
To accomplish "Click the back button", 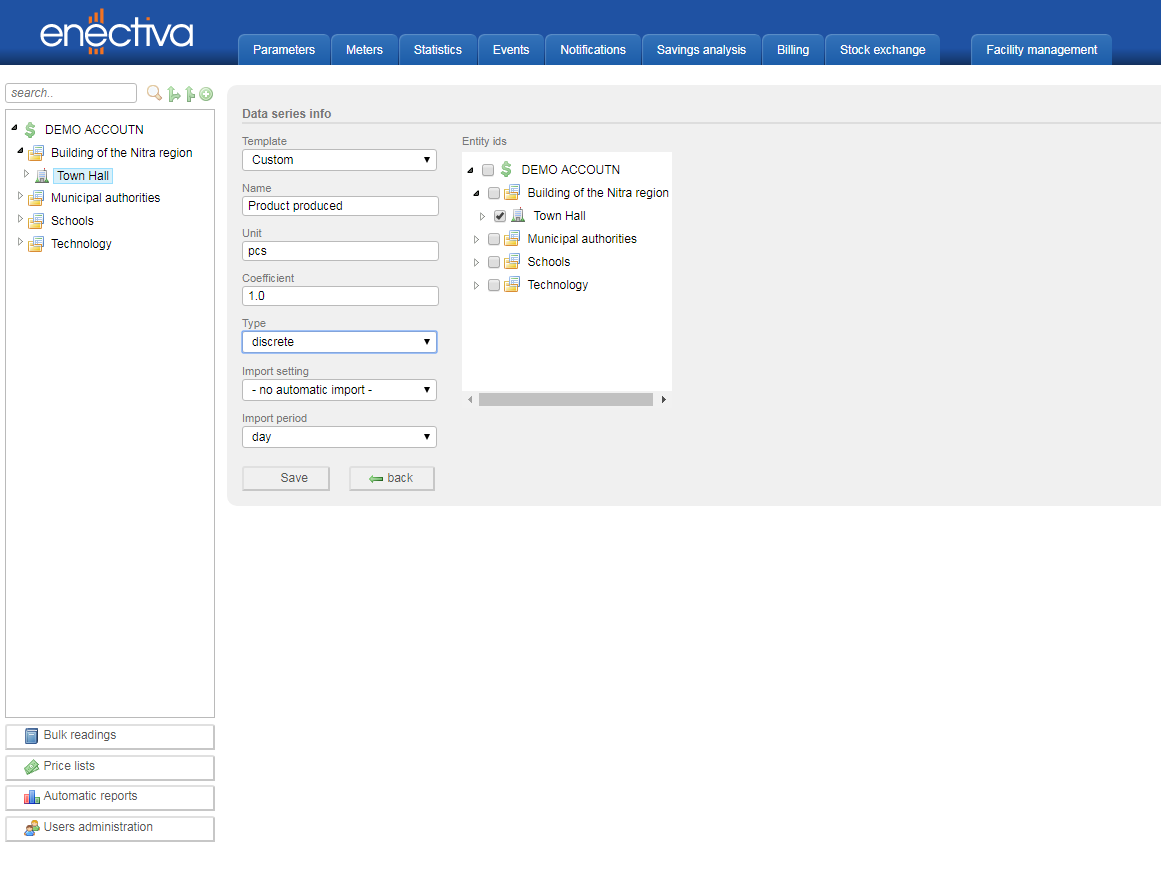I will coord(391,478).
